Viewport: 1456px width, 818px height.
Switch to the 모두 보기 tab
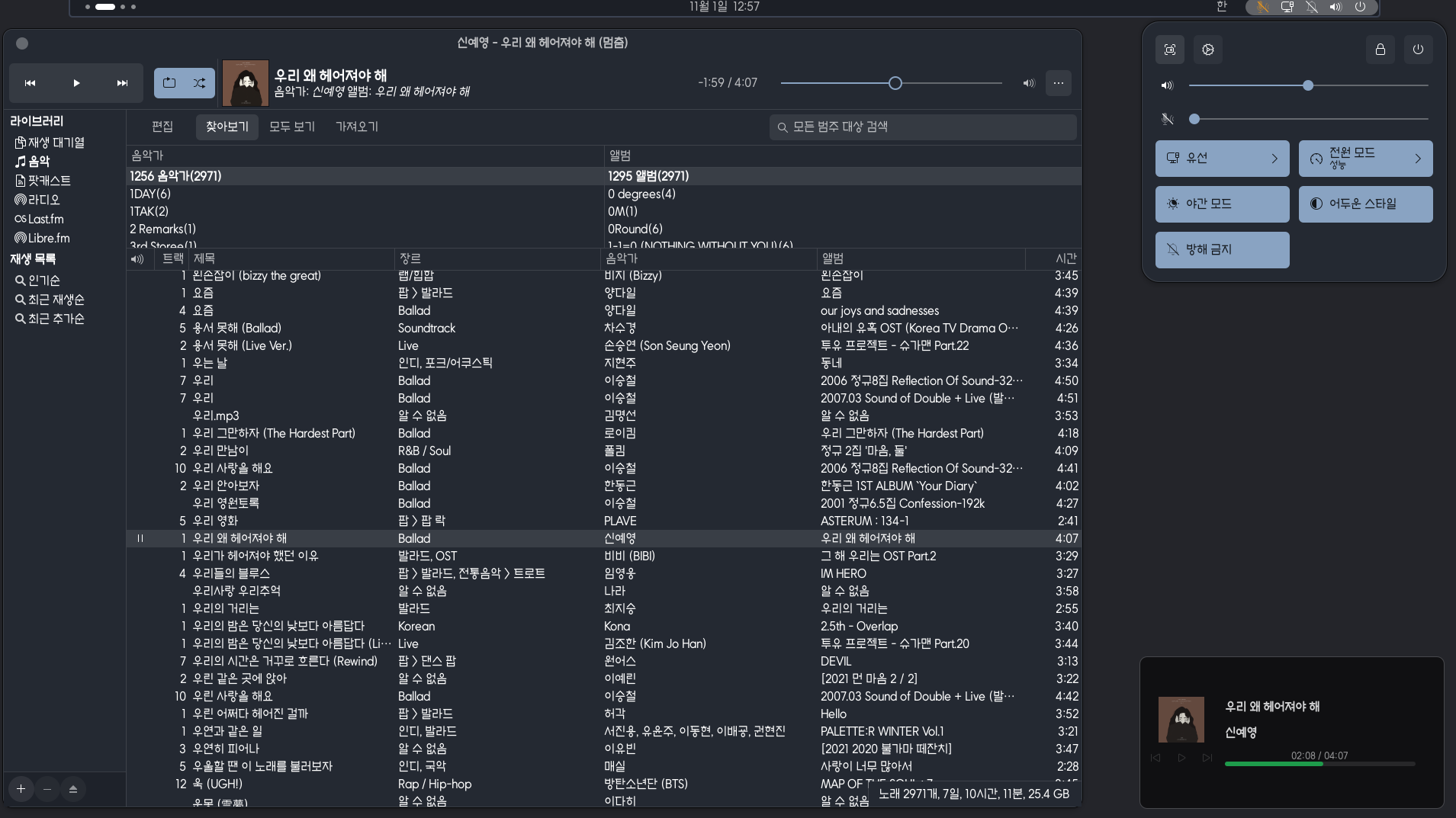(x=292, y=127)
